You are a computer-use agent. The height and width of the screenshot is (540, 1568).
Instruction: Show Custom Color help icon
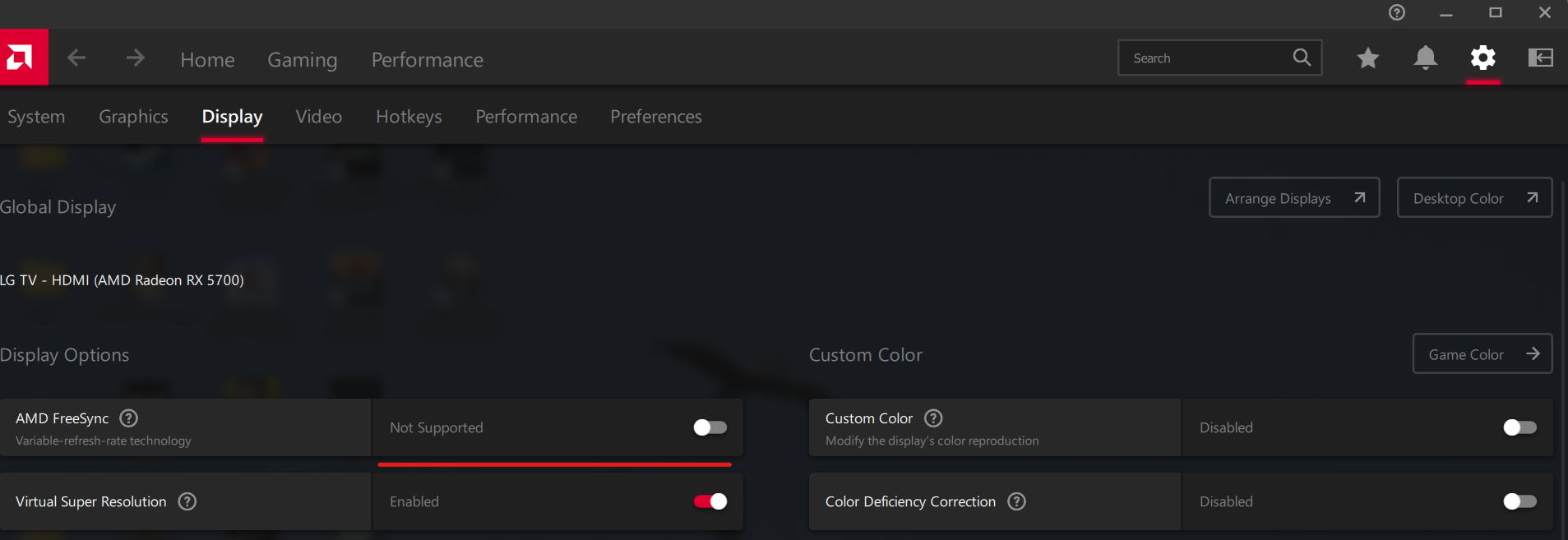tap(933, 418)
